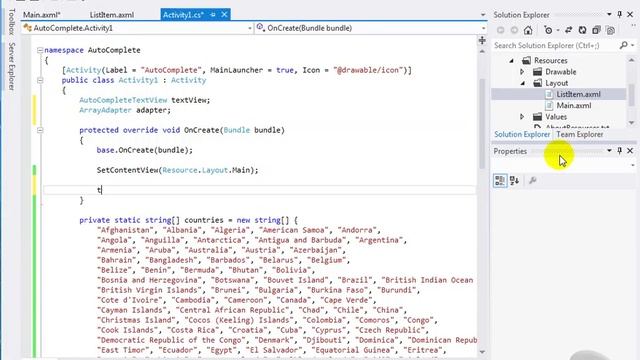Collapse the Layout folder
Screen dimensions: 640x360
point(523,83)
